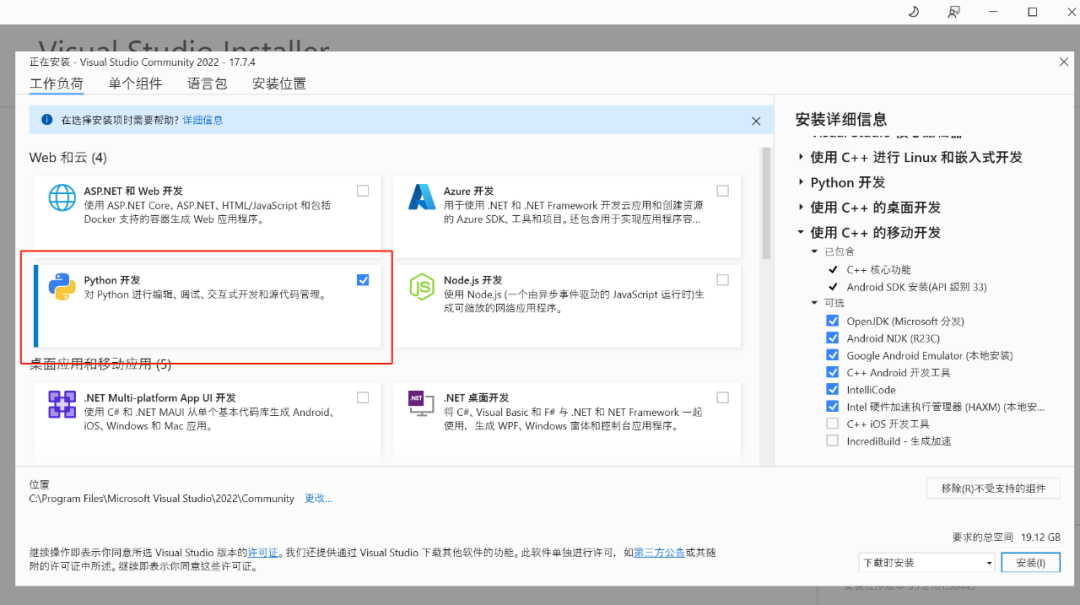
Task: Click the workload list vertical scrollbar
Action: [765, 204]
